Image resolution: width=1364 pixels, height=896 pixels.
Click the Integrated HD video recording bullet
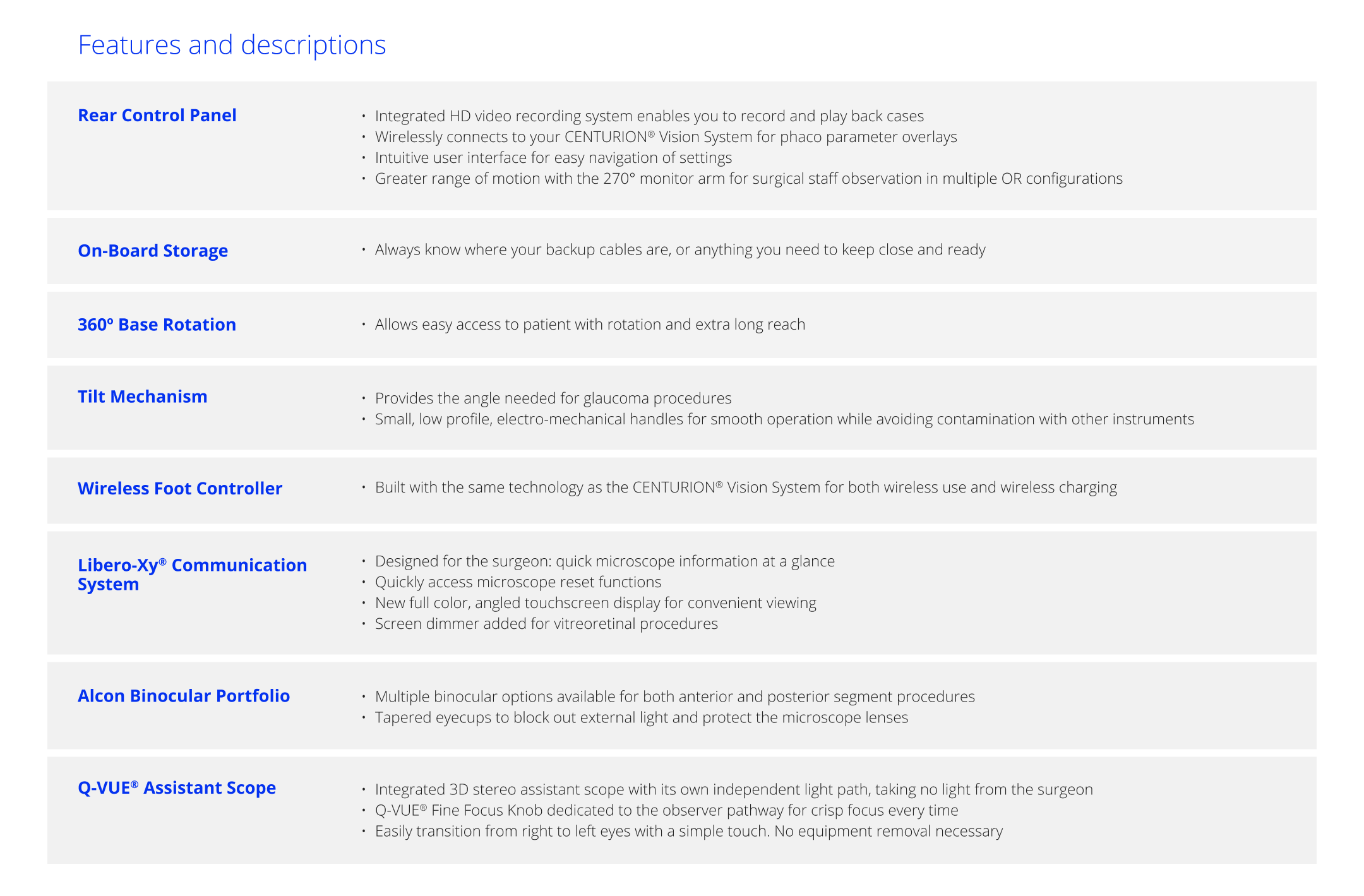649,116
